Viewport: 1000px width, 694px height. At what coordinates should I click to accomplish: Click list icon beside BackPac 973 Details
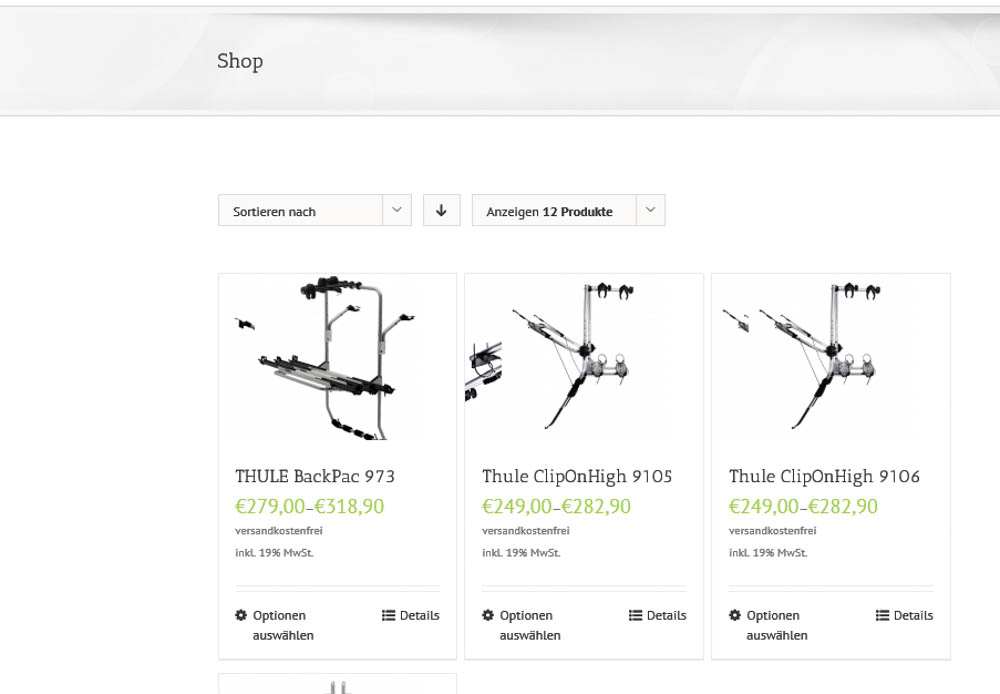coord(389,615)
